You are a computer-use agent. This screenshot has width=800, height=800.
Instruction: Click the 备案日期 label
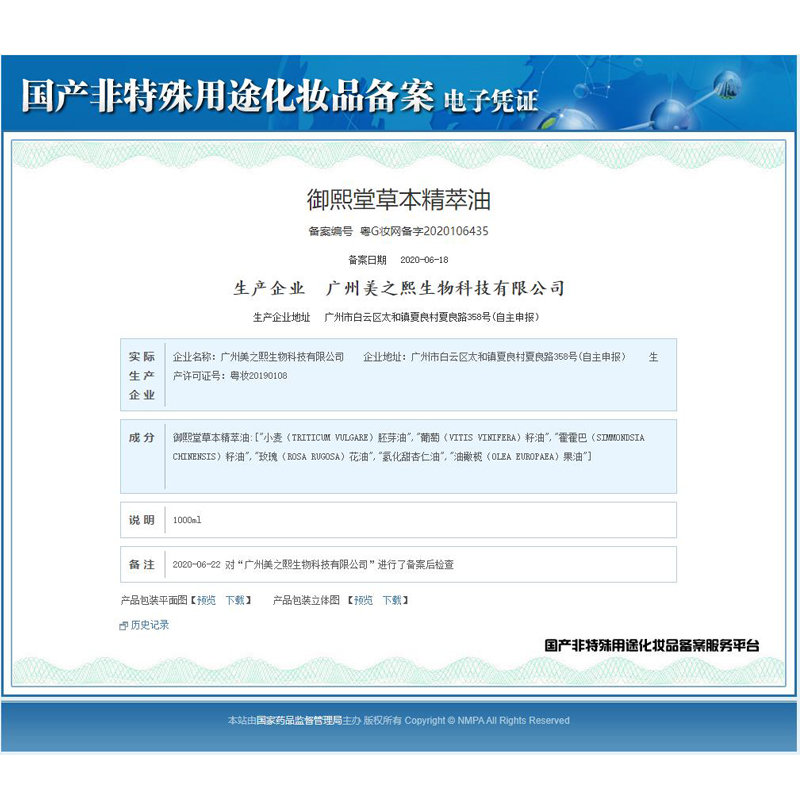pyautogui.click(x=367, y=260)
